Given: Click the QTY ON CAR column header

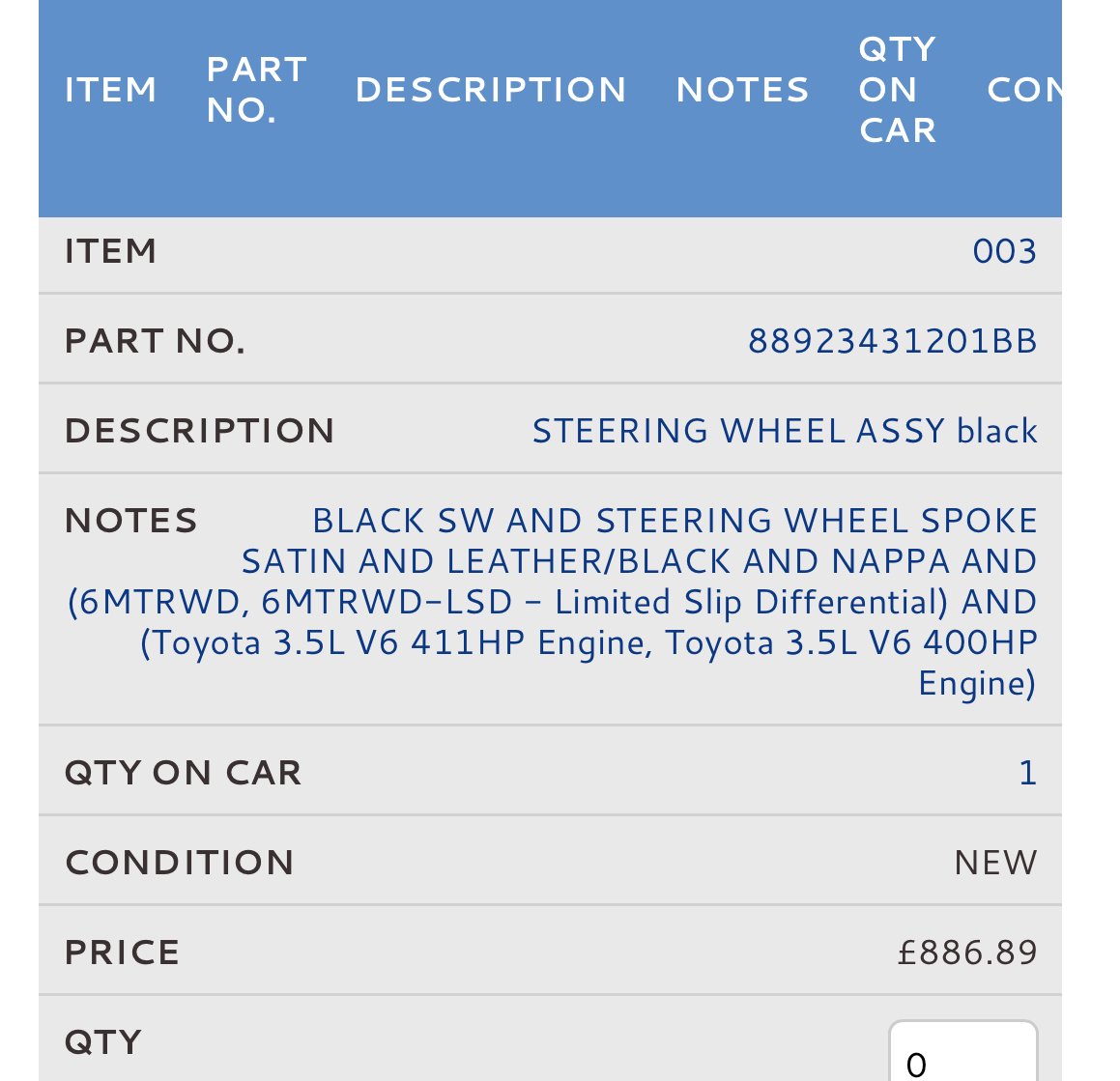Looking at the screenshot, I should point(897,90).
